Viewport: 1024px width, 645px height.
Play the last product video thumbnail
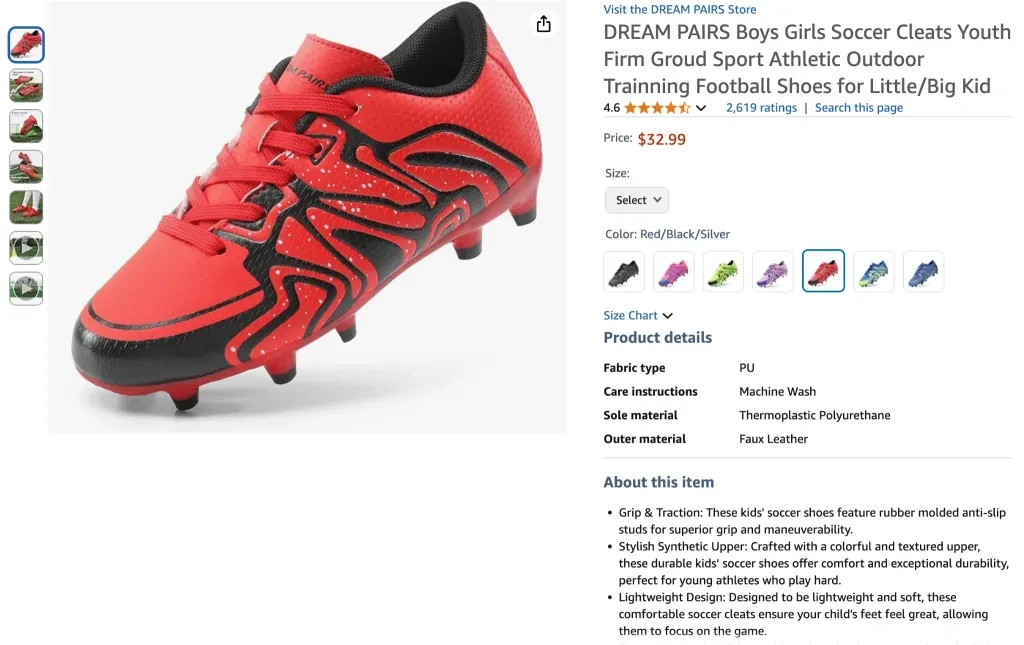pos(26,289)
